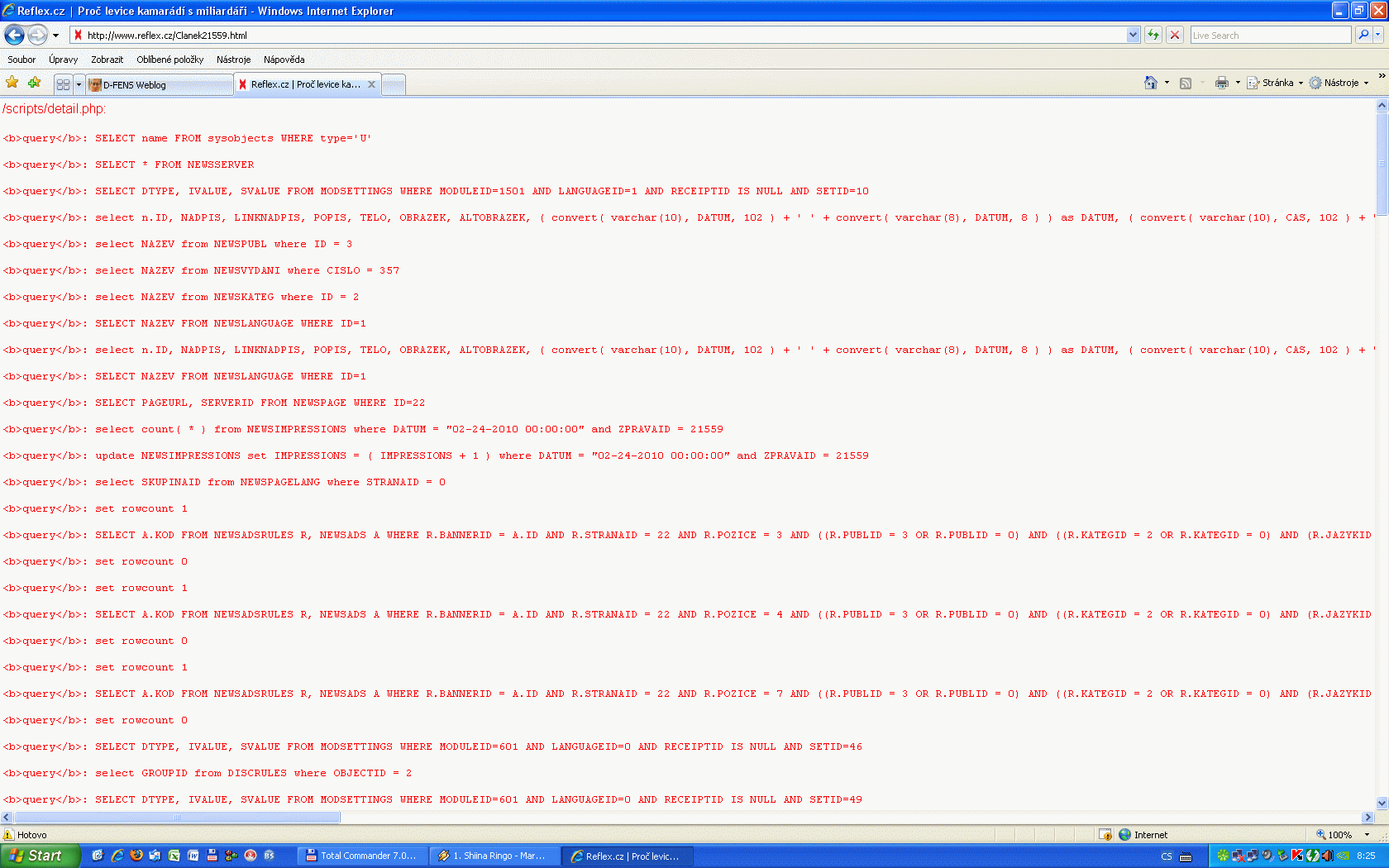Expand the command bar overflow chevron
The image size is (1389, 868).
point(1382,76)
